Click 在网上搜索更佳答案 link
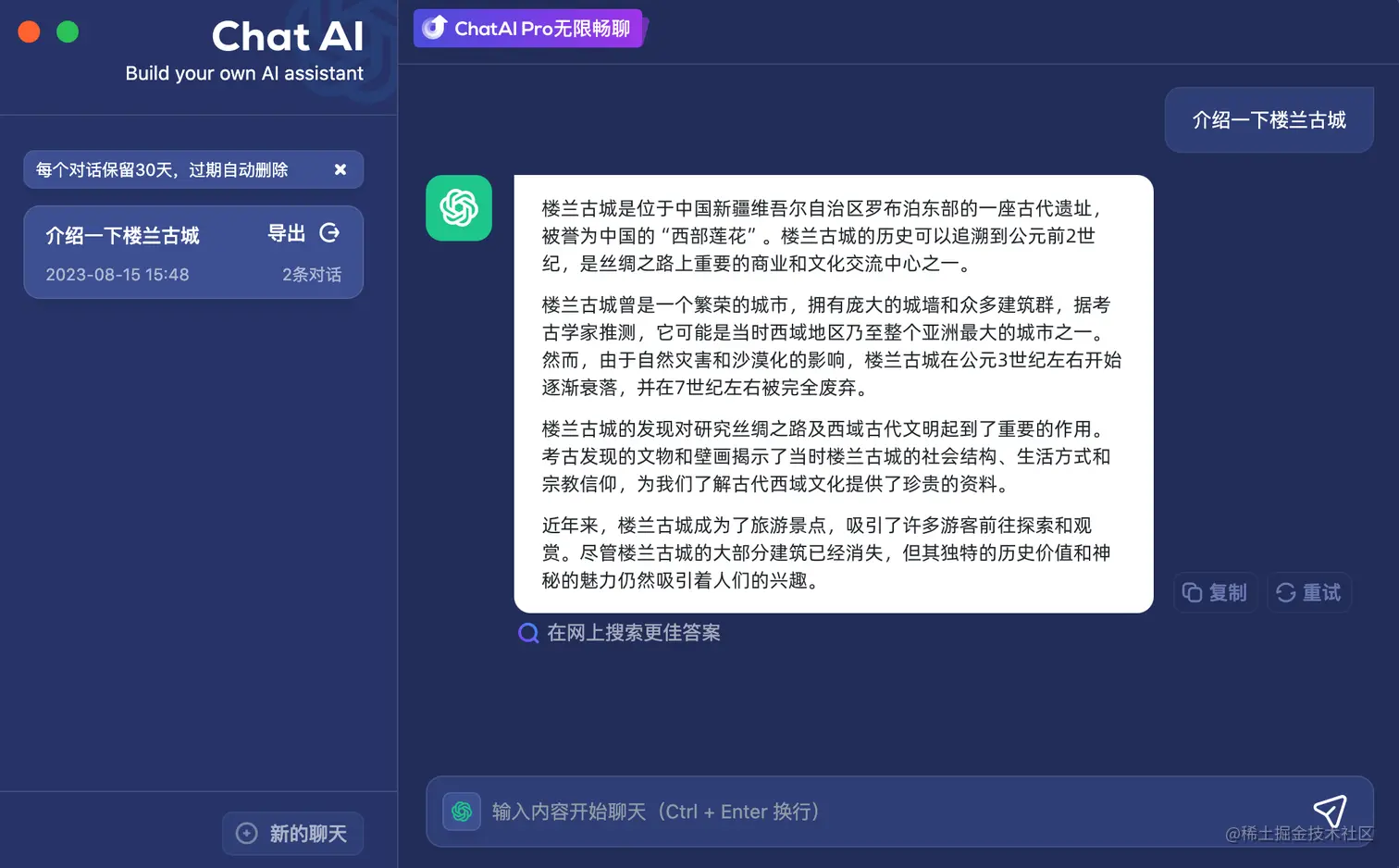 point(633,633)
